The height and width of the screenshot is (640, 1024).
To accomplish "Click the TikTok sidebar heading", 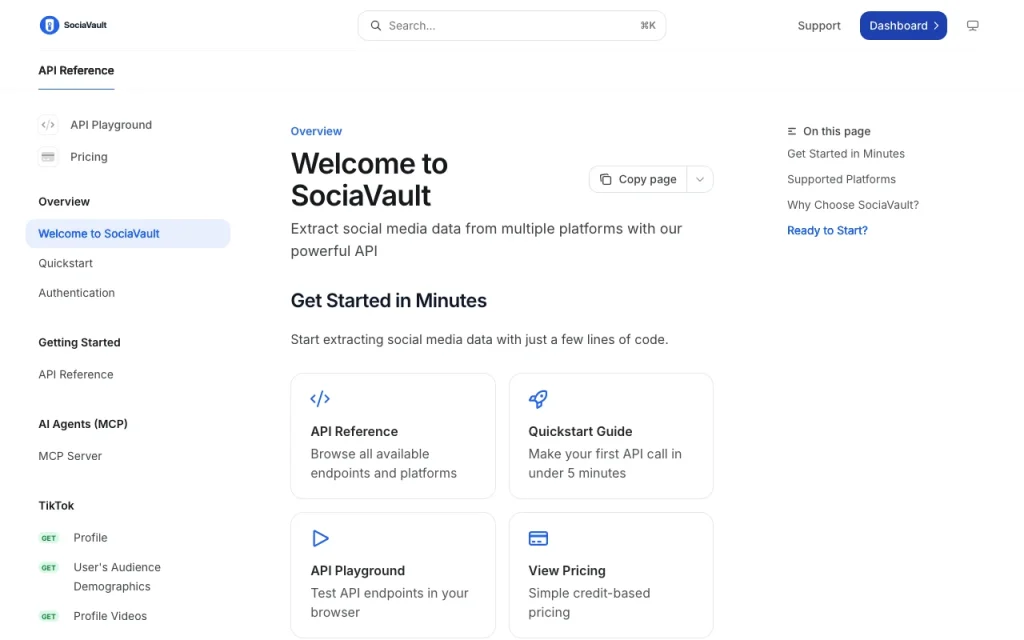I will tap(56, 505).
